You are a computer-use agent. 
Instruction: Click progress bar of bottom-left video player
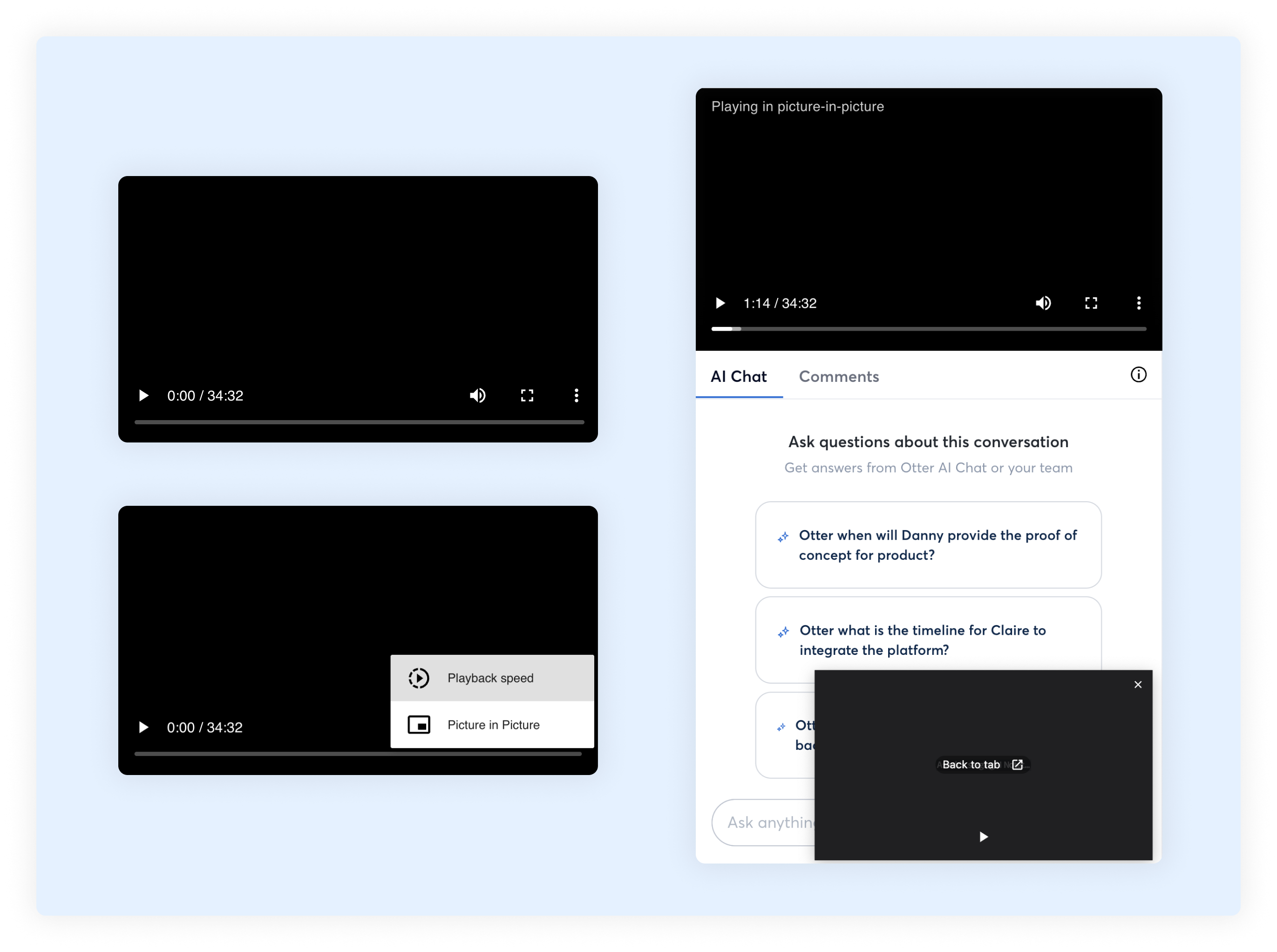pyautogui.click(x=357, y=753)
